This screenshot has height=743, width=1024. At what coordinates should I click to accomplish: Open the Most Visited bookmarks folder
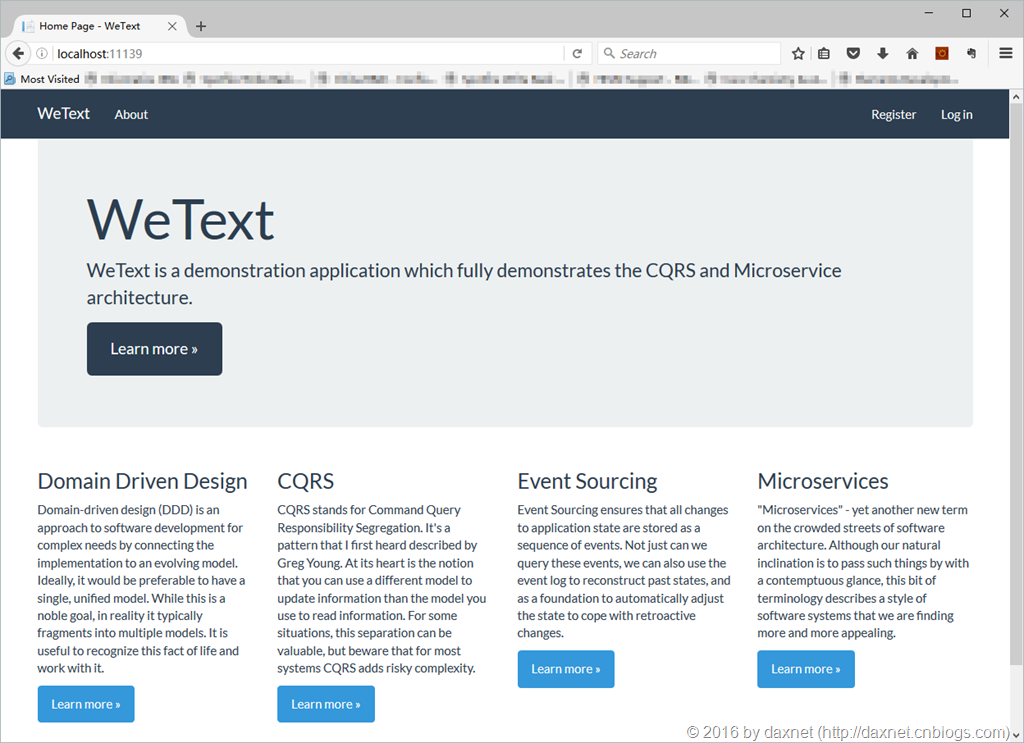(42, 79)
